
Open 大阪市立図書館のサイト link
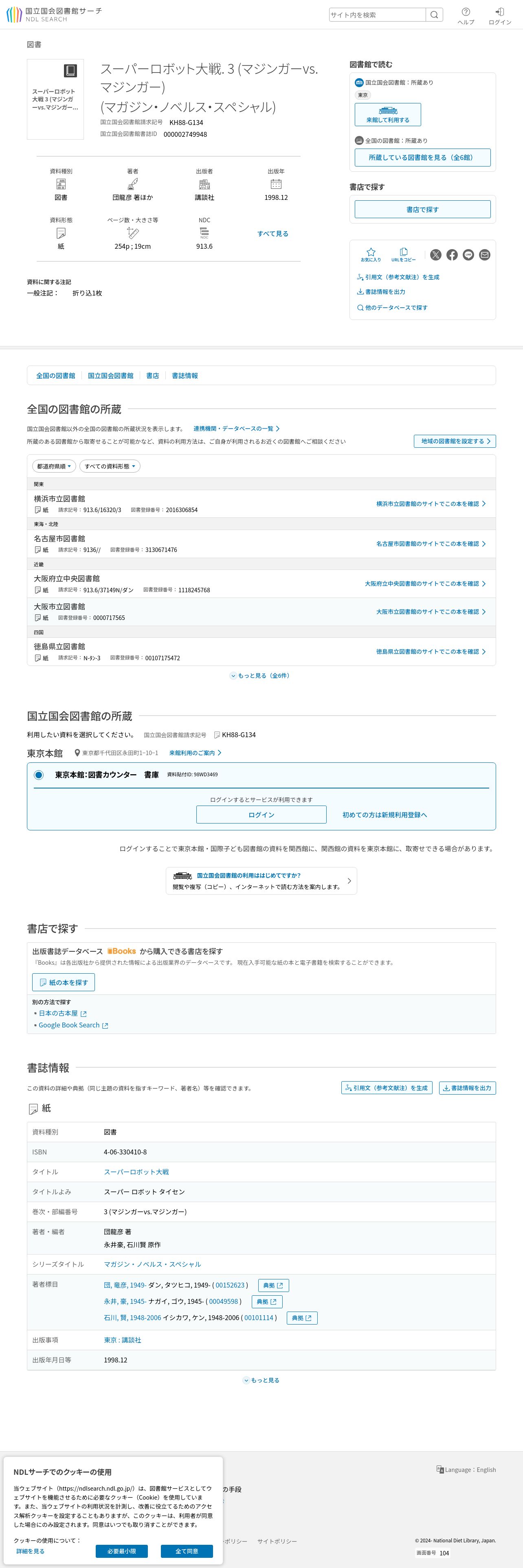click(x=431, y=612)
